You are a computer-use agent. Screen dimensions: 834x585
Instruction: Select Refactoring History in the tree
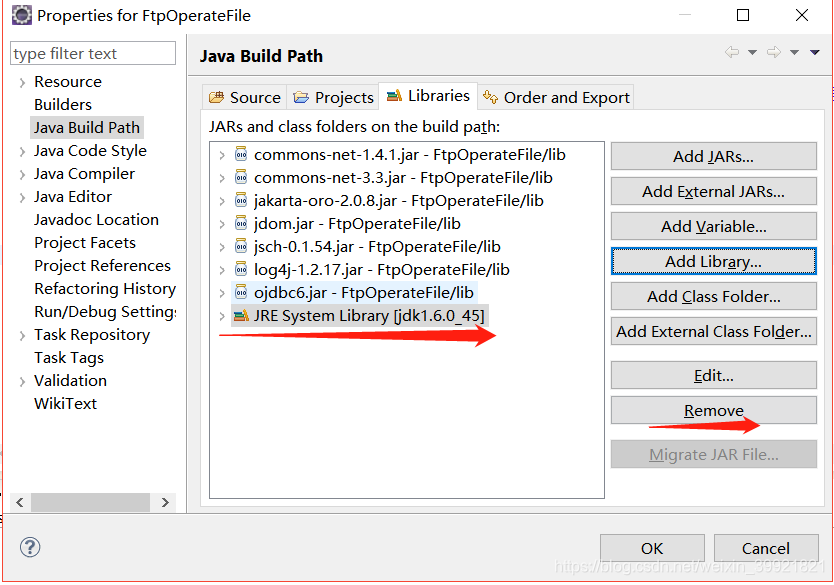[105, 288]
